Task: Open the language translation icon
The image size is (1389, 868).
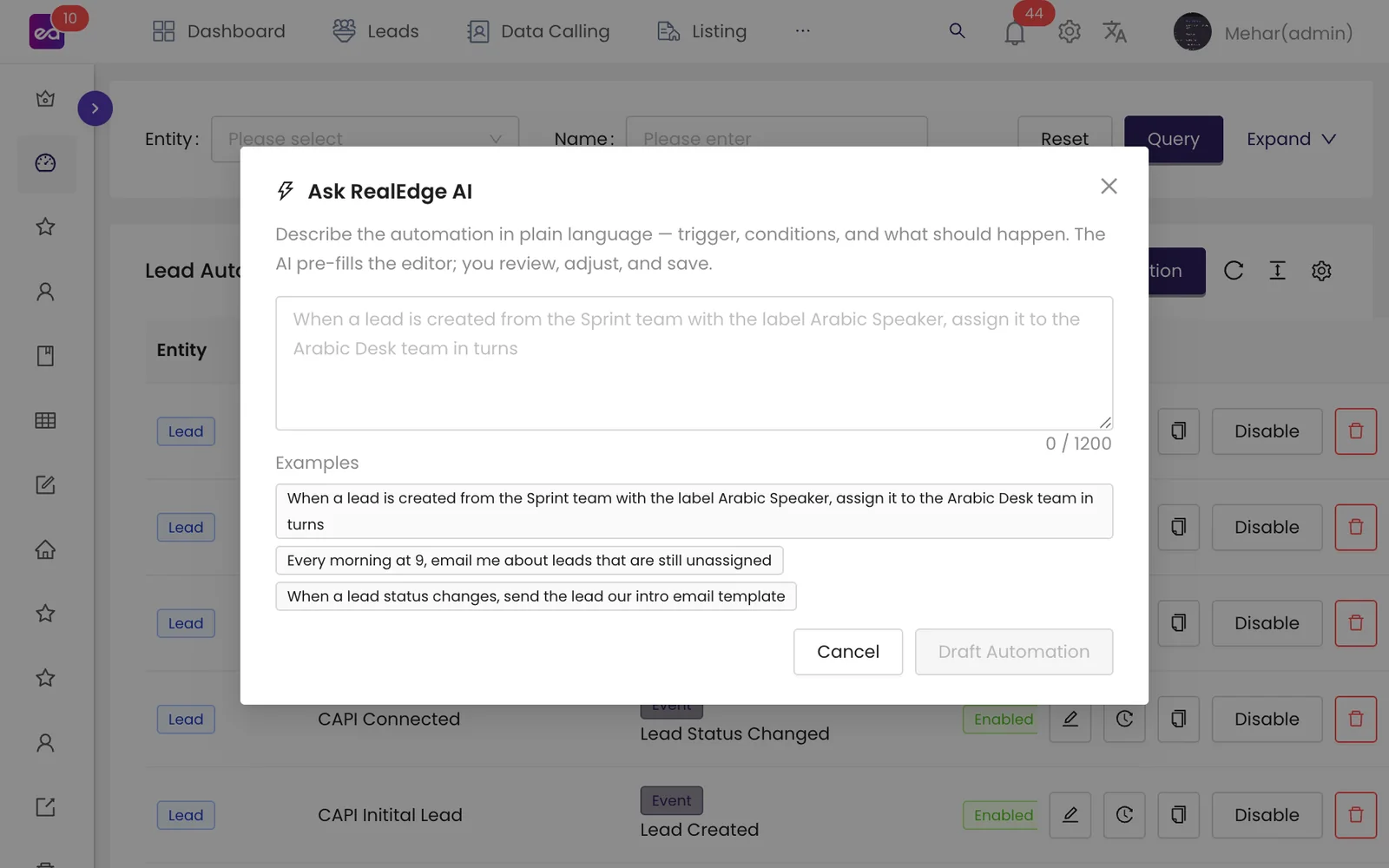Action: pyautogui.click(x=1115, y=32)
